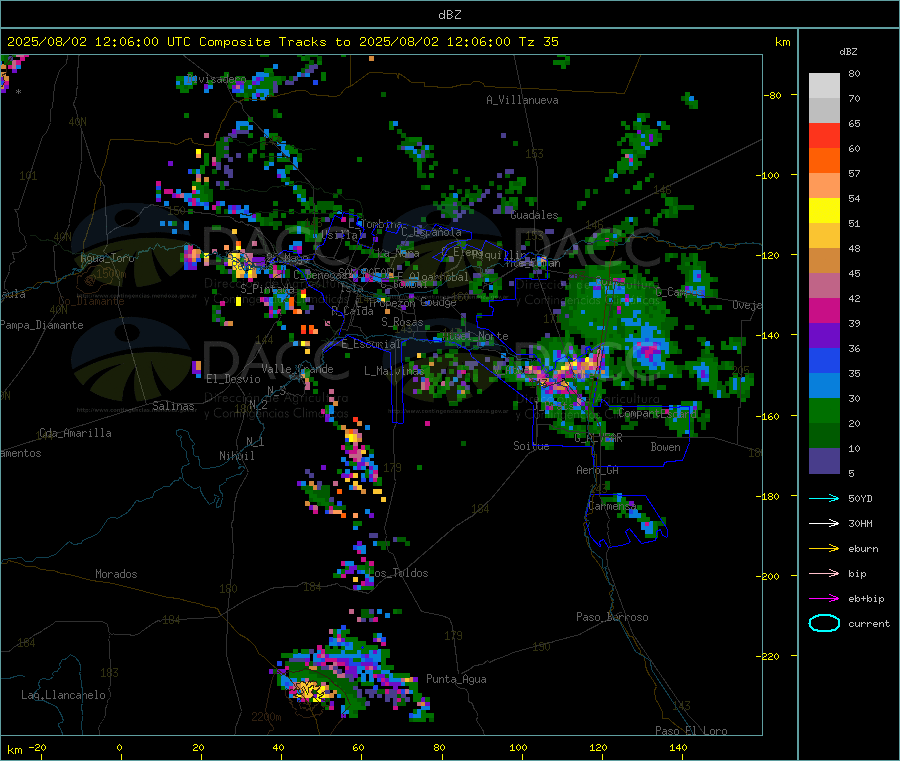The image size is (900, 761).
Task: Click the 'A_Villanueva' map label
Action: tap(522, 100)
